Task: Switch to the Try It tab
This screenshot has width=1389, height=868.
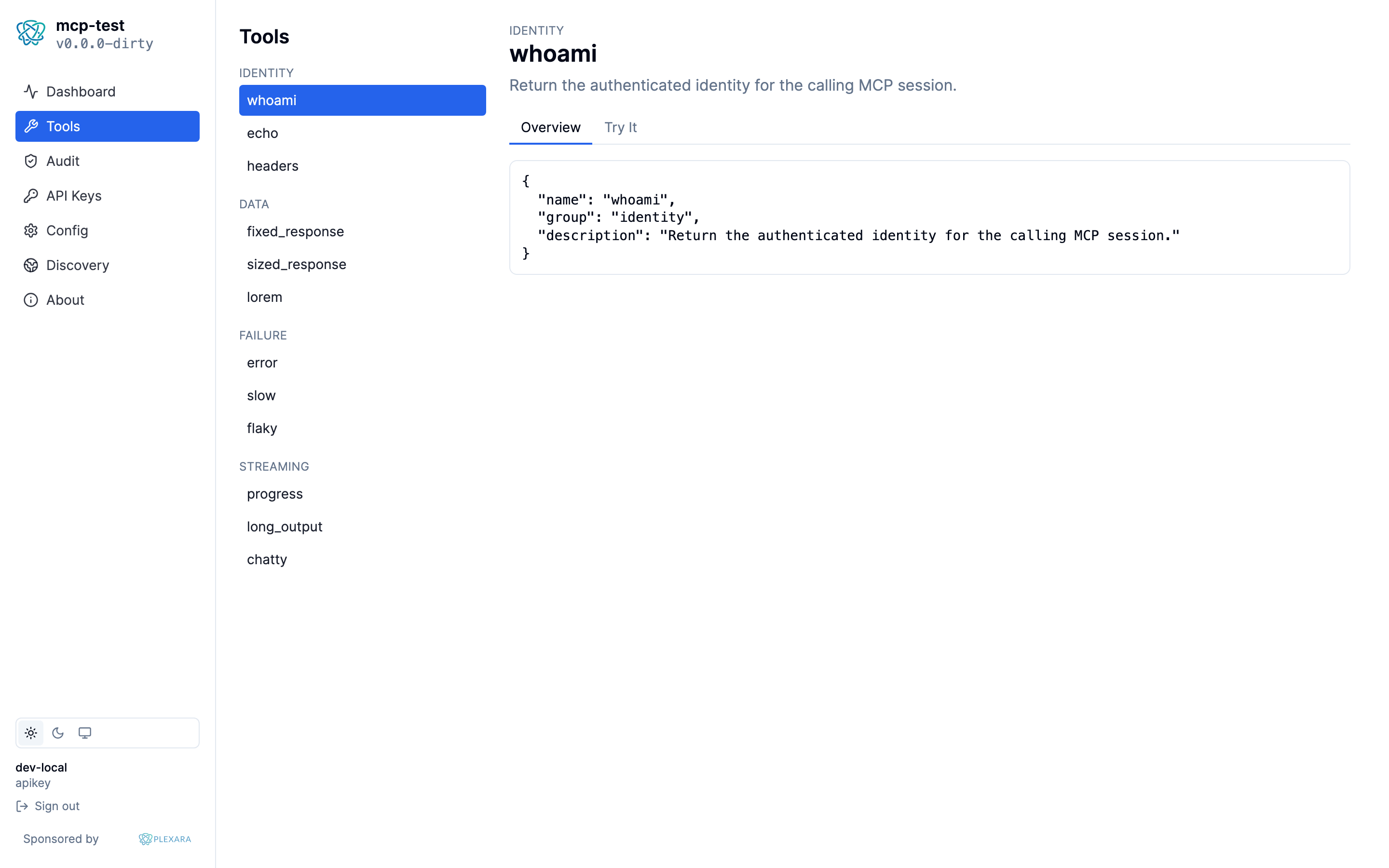Action: click(620, 127)
